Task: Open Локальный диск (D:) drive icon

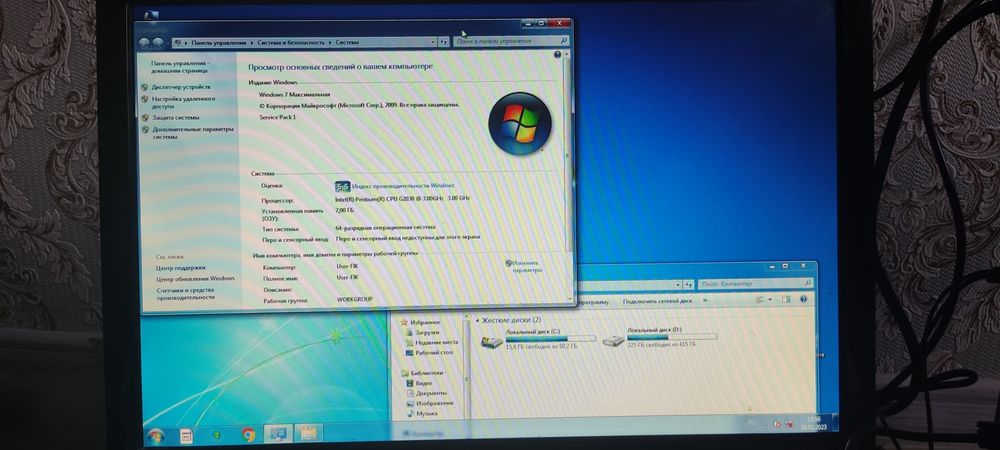Action: (x=613, y=341)
